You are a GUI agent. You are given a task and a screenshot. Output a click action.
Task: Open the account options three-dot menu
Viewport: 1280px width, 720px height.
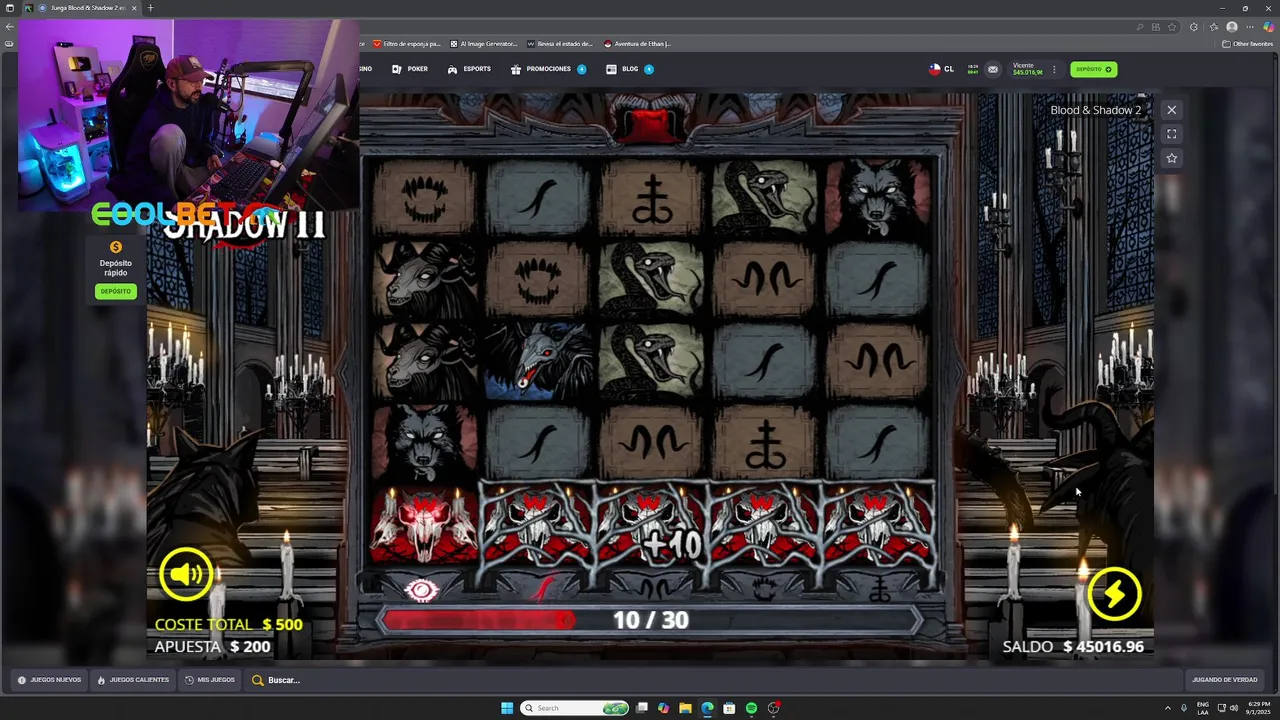pos(1053,69)
